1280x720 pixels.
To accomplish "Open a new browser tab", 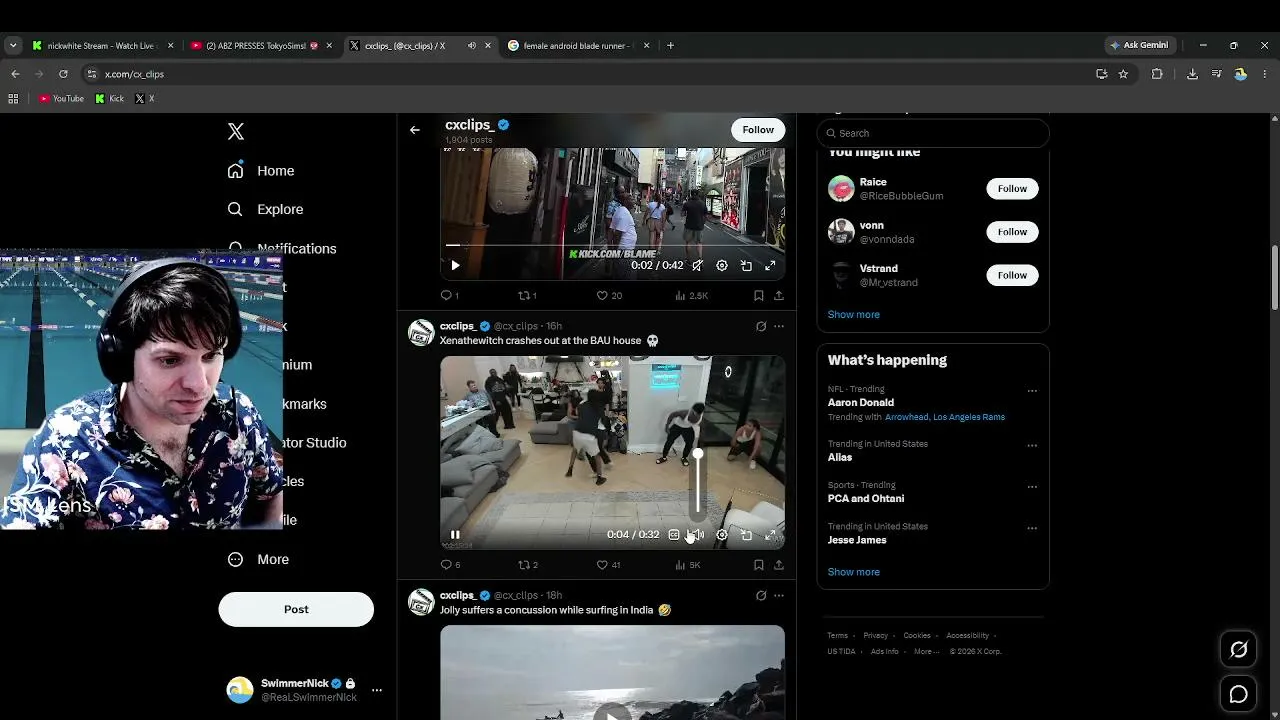I will tap(670, 45).
